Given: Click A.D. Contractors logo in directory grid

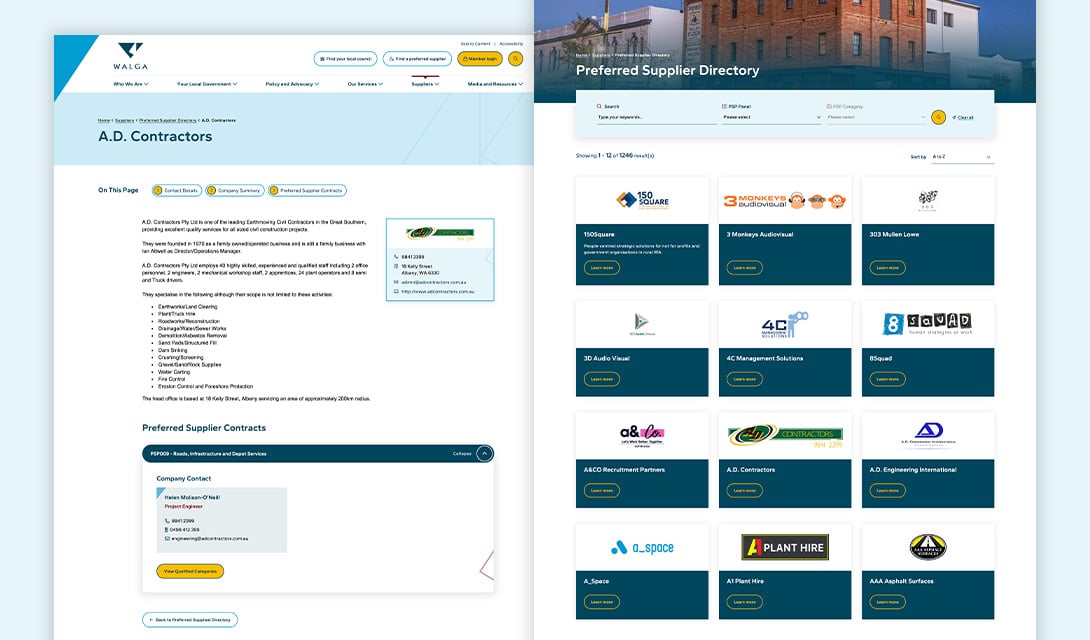Looking at the screenshot, I should [785, 436].
